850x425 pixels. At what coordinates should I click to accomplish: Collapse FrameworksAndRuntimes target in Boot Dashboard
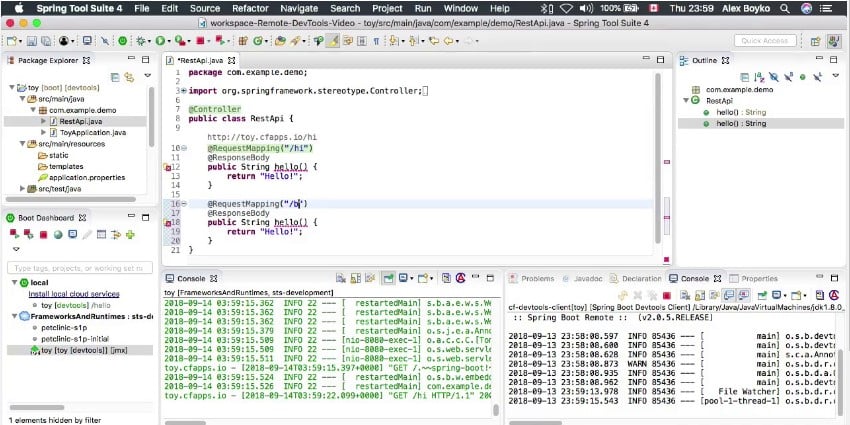[14, 316]
